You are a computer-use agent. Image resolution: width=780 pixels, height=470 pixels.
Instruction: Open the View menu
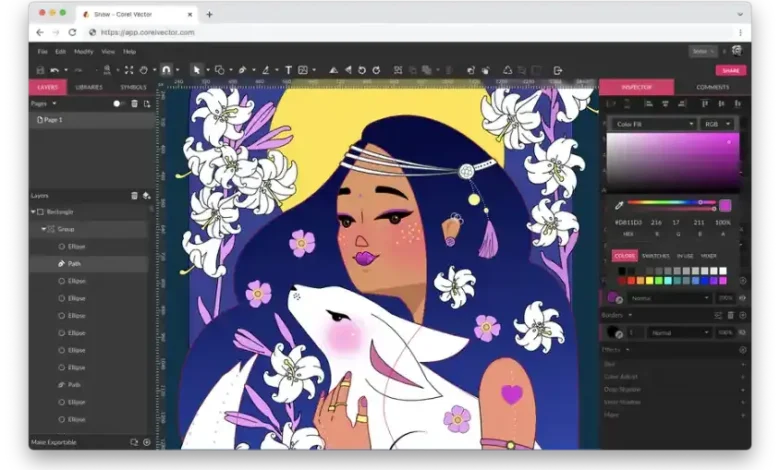tap(108, 52)
